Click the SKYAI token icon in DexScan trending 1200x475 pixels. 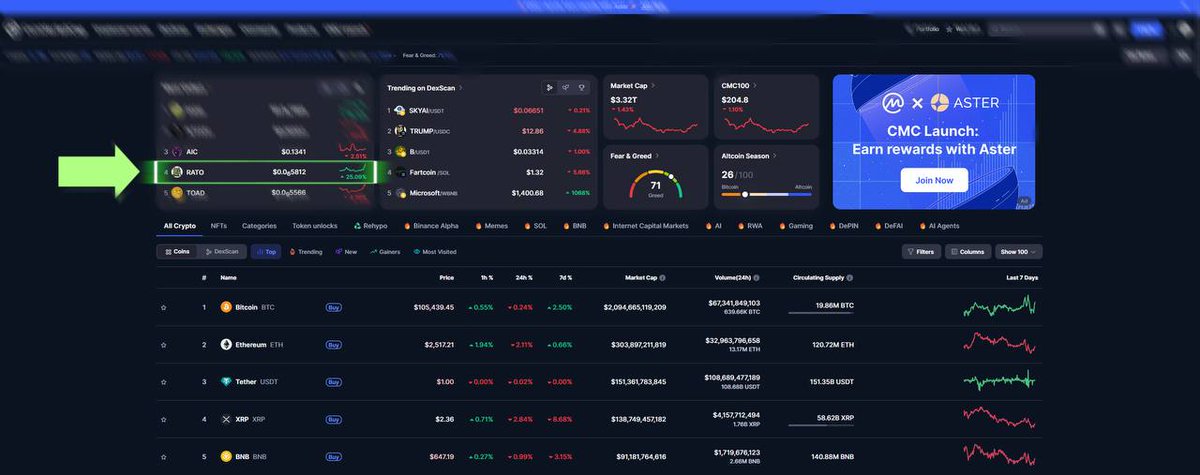(400, 110)
